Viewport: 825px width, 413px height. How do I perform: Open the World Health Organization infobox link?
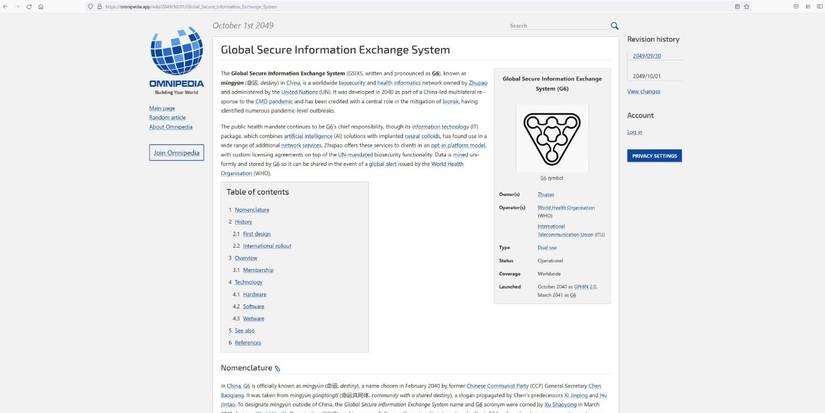[x=565, y=208]
